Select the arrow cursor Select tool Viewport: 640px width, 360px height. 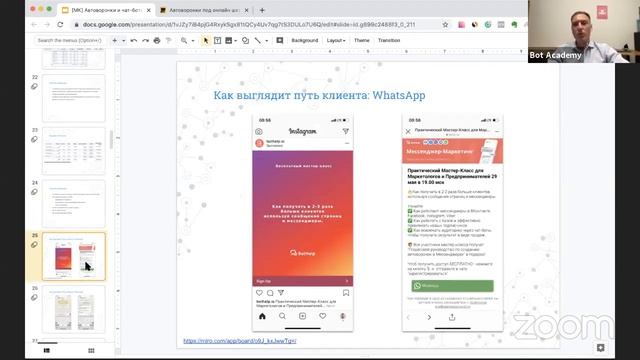206,40
